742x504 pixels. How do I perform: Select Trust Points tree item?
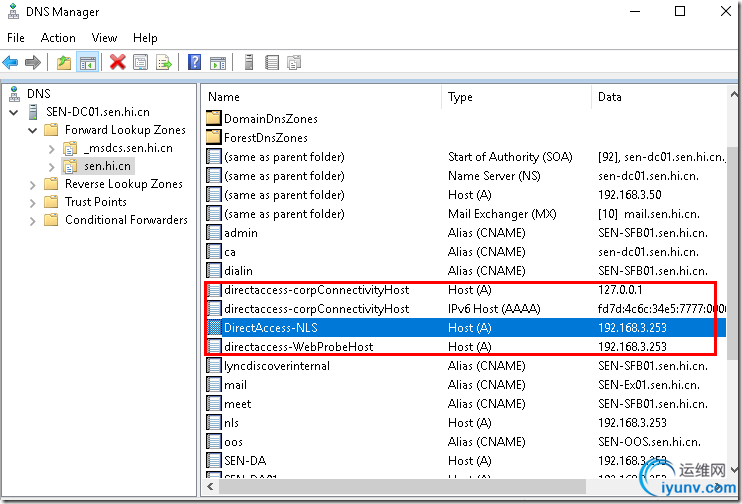(96, 202)
